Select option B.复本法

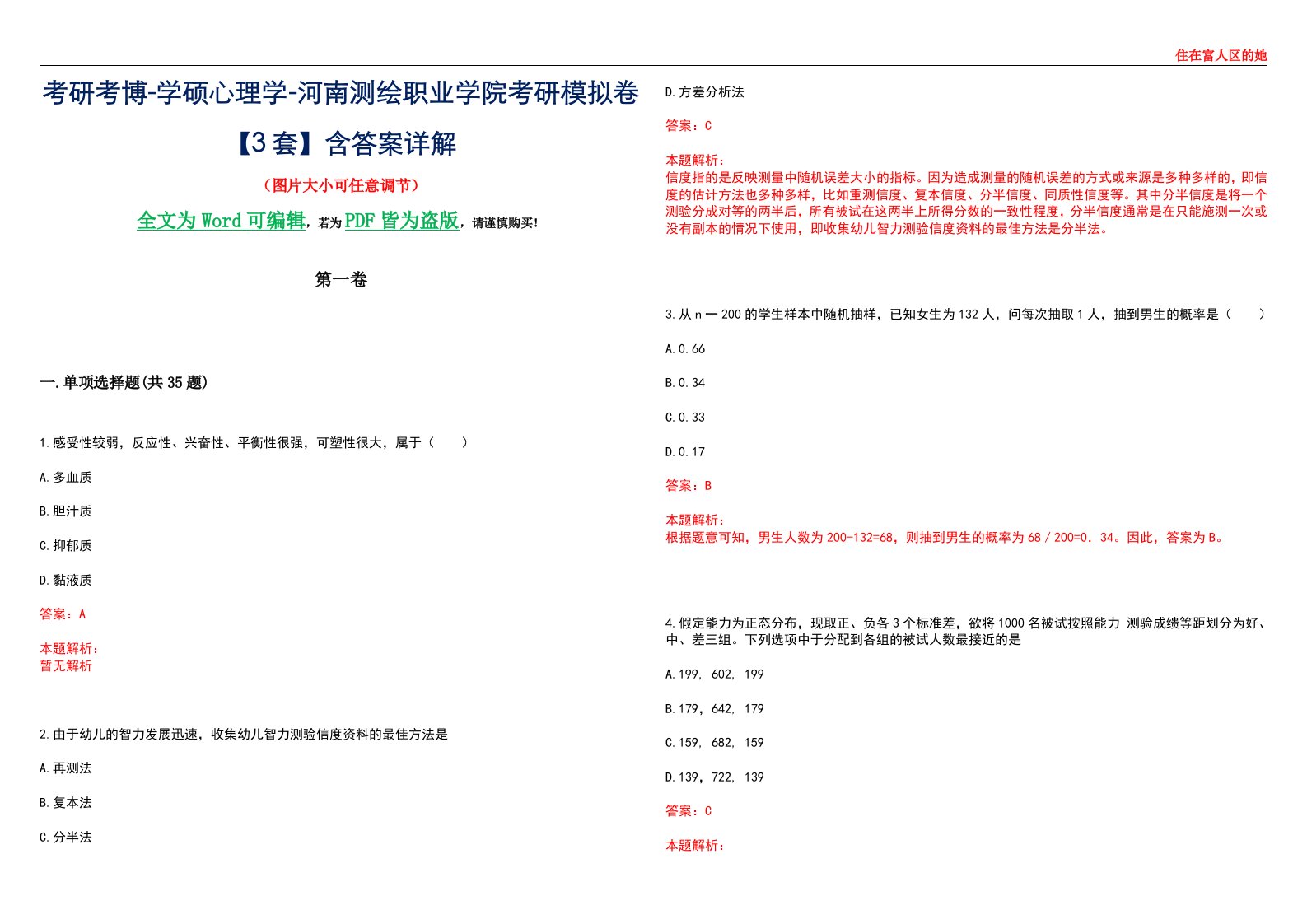[x=66, y=803]
